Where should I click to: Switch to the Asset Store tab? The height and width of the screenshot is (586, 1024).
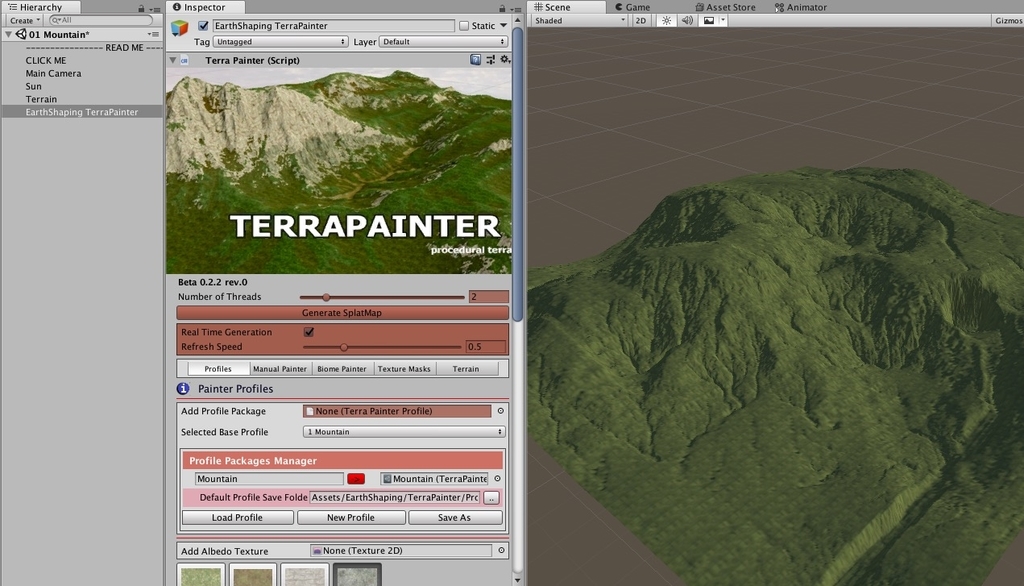[x=725, y=7]
